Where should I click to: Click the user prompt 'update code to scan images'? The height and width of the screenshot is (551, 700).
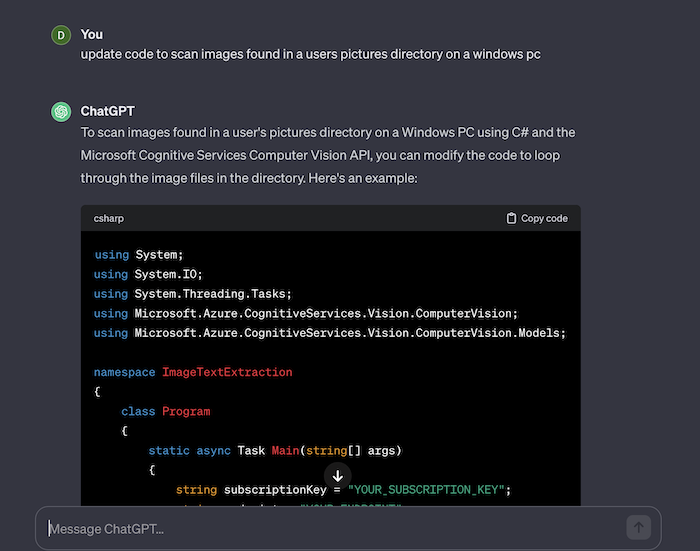pos(311,54)
